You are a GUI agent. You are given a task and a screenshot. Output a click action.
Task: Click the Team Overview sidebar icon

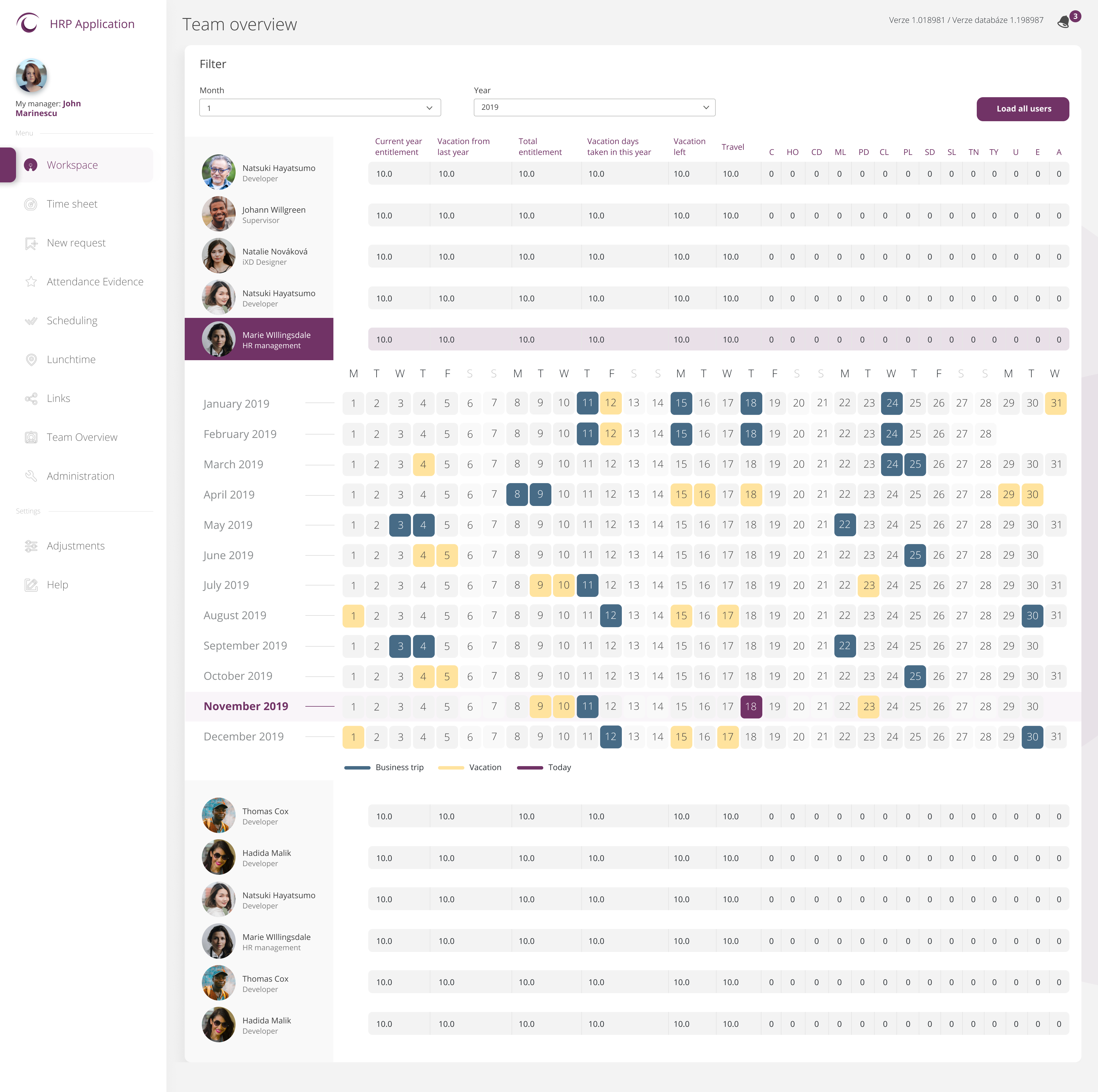[x=31, y=437]
